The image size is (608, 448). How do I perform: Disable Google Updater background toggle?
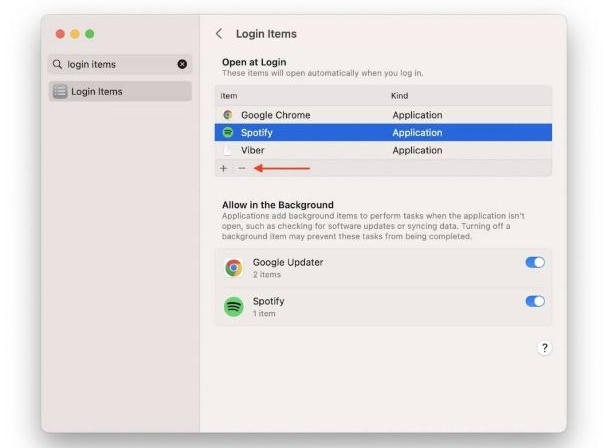(535, 263)
